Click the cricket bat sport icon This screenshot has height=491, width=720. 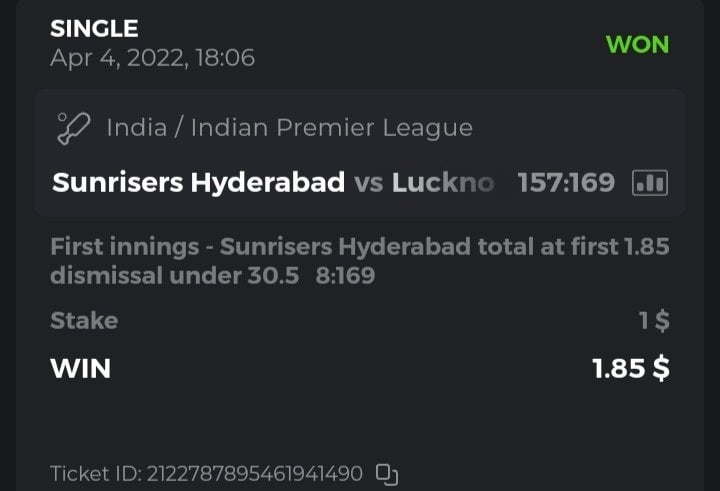pos(75,128)
